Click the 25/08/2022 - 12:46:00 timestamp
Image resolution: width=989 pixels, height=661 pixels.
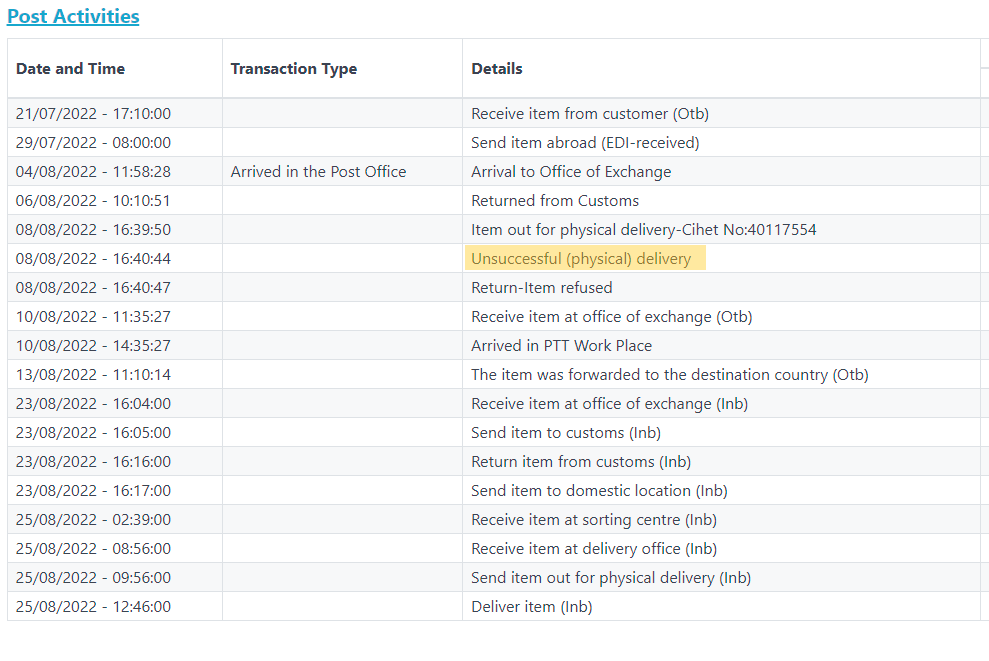click(93, 607)
